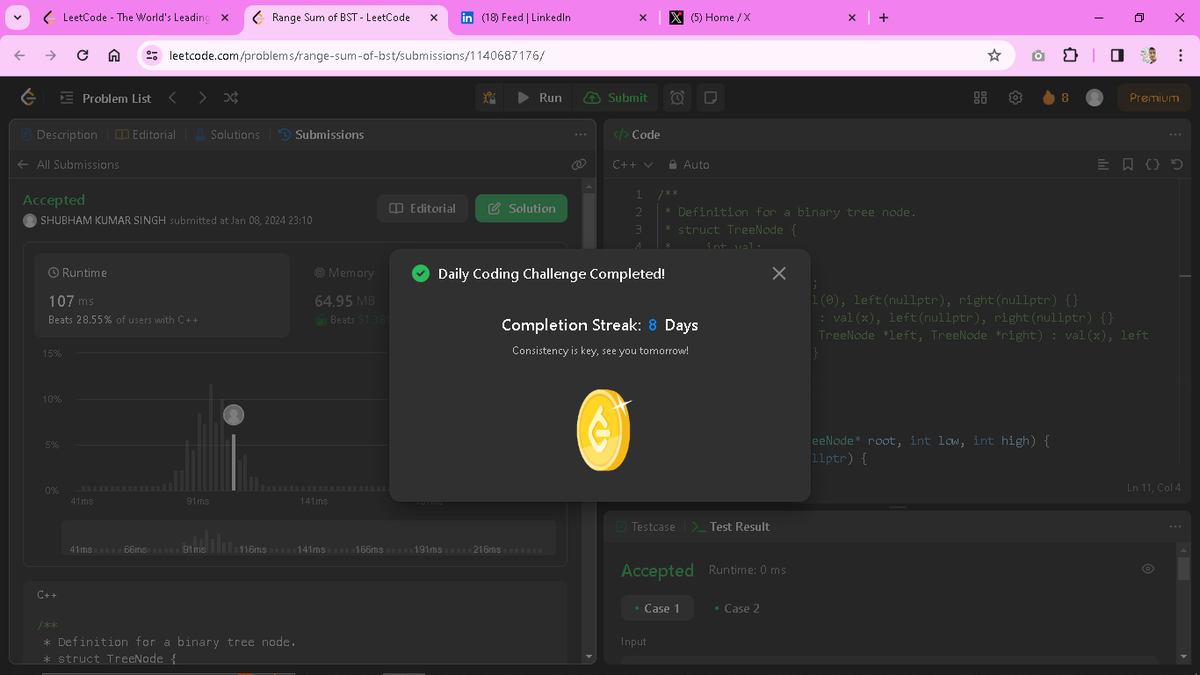
Task: Copy submission link icon
Action: click(x=578, y=165)
